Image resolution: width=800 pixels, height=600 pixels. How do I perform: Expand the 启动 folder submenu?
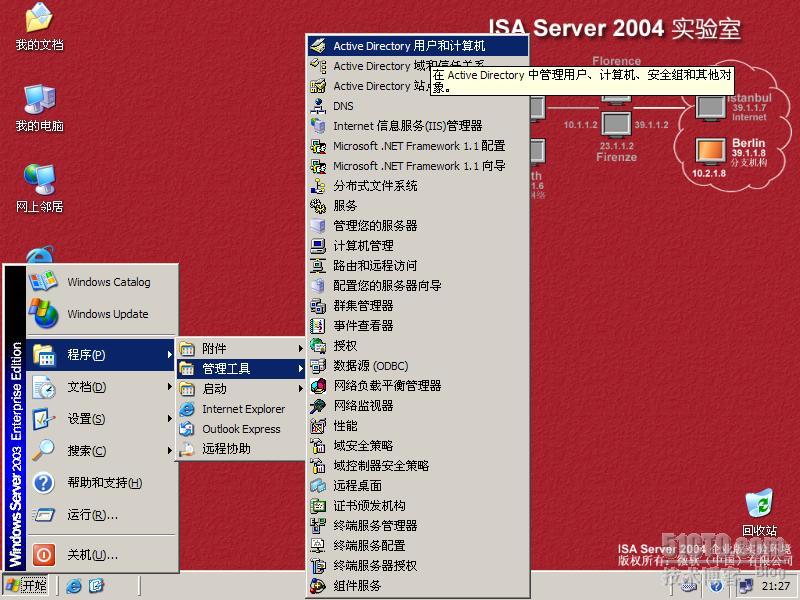point(241,389)
